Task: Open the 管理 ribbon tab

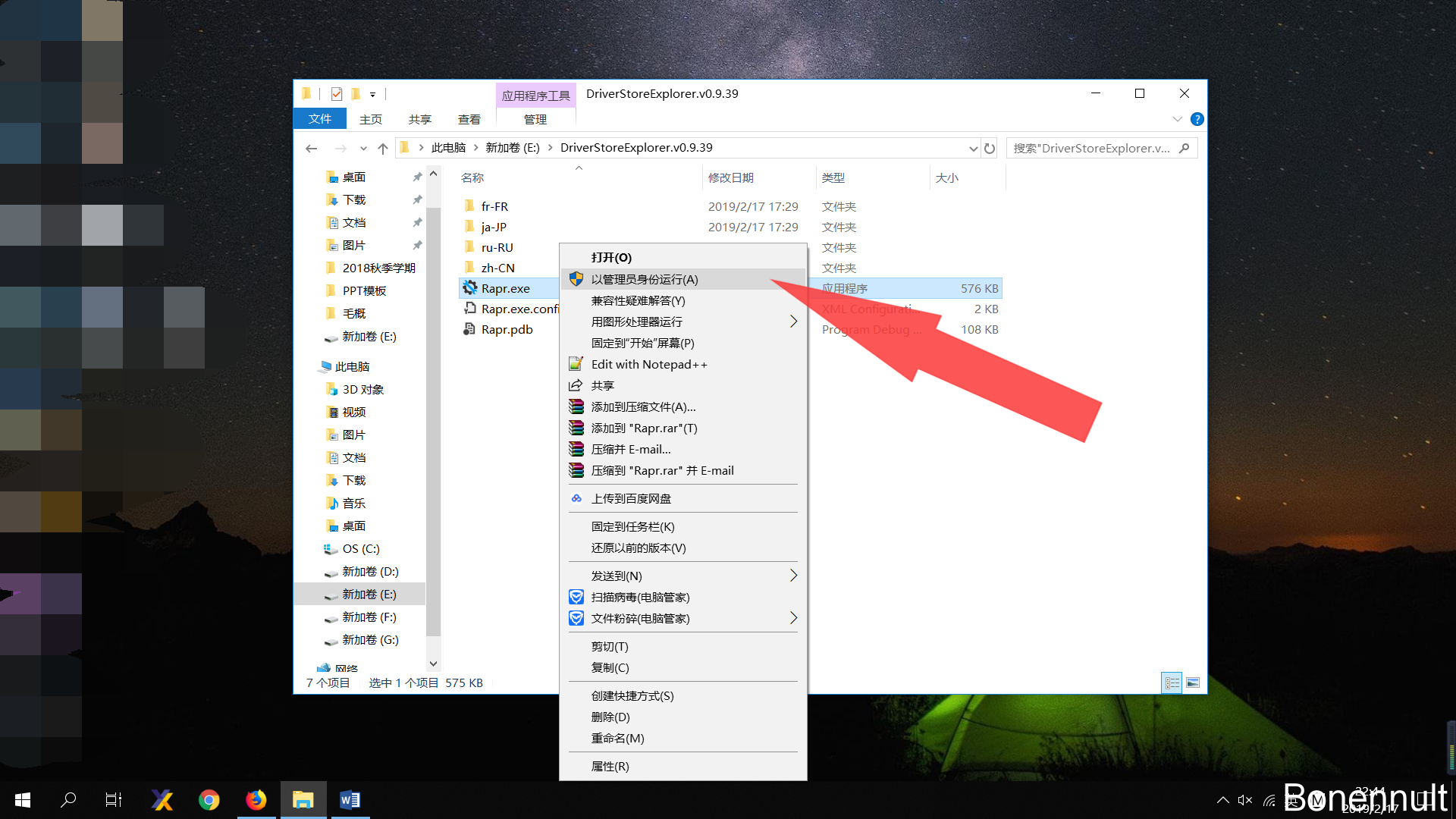Action: click(535, 119)
